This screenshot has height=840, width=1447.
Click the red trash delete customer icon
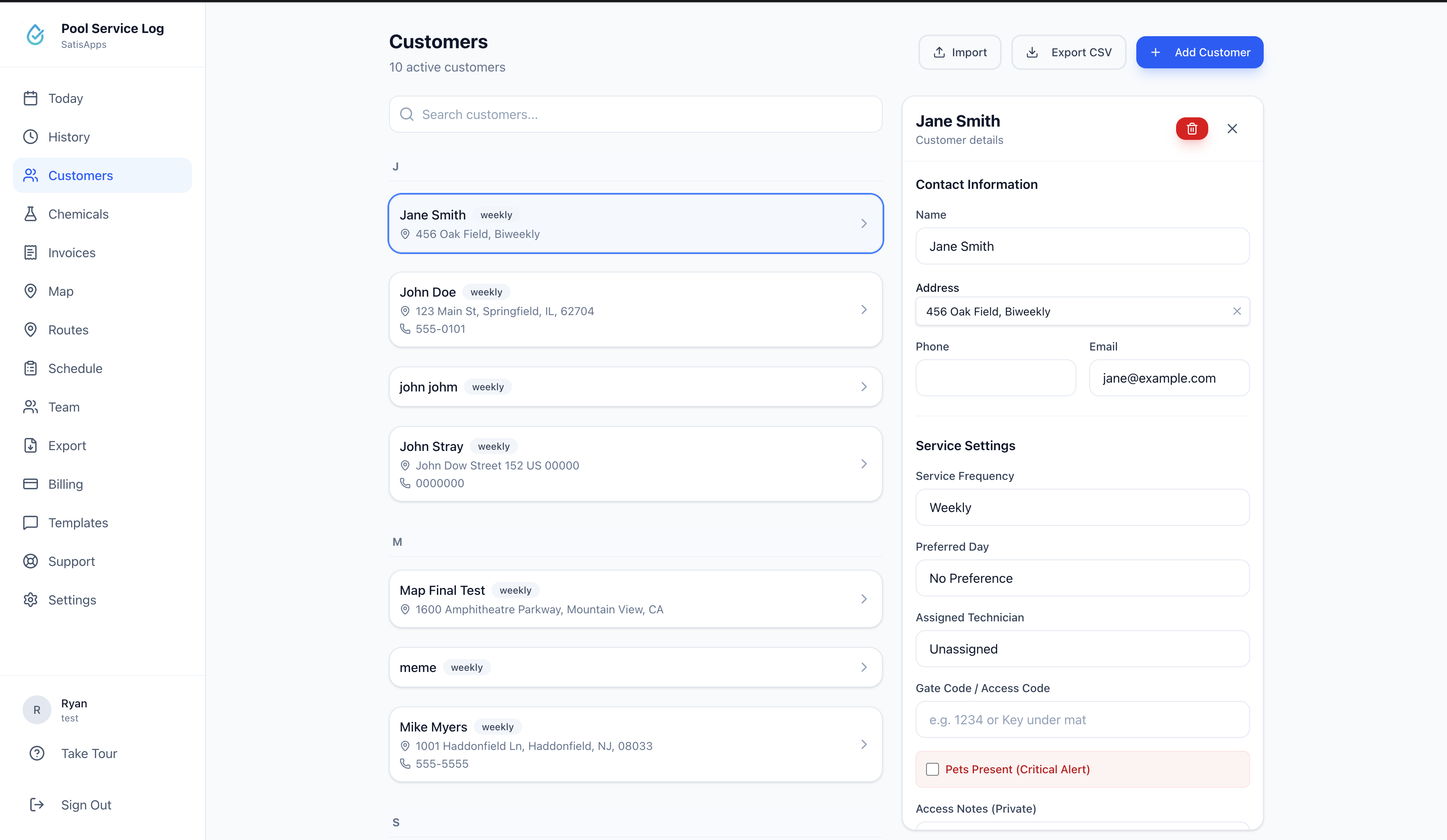pyautogui.click(x=1191, y=129)
